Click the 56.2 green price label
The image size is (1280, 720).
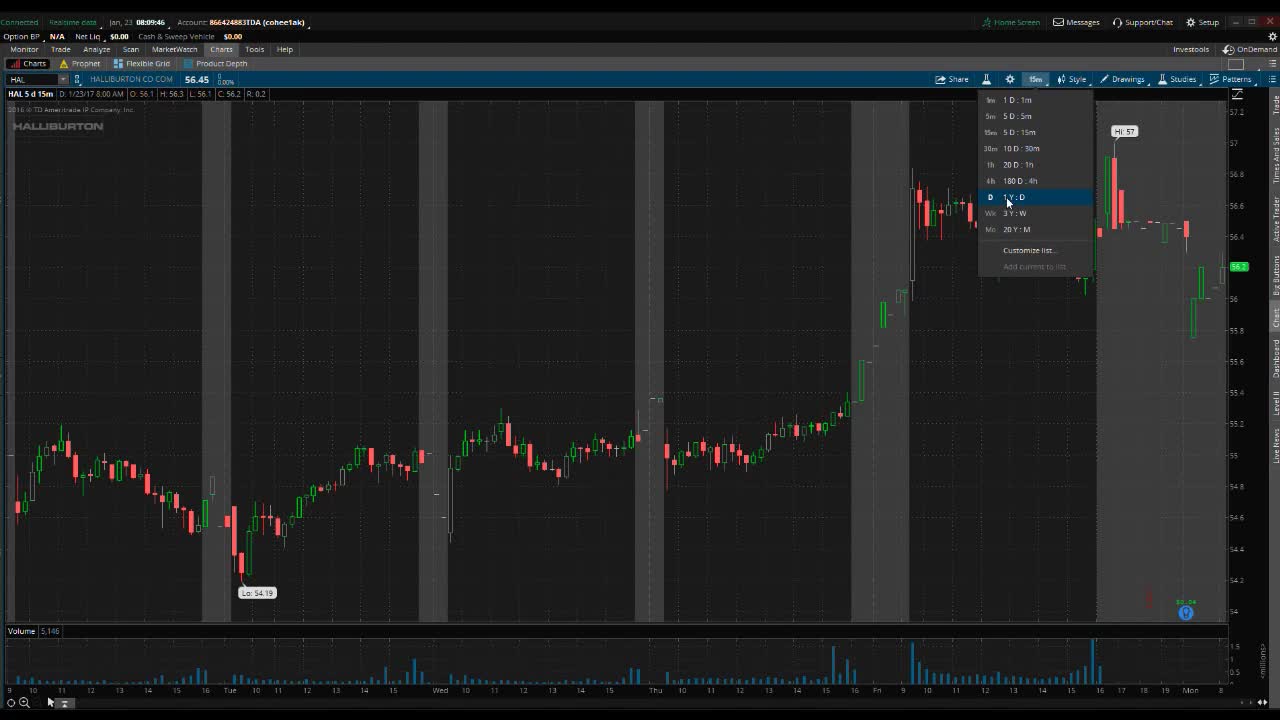[1239, 267]
